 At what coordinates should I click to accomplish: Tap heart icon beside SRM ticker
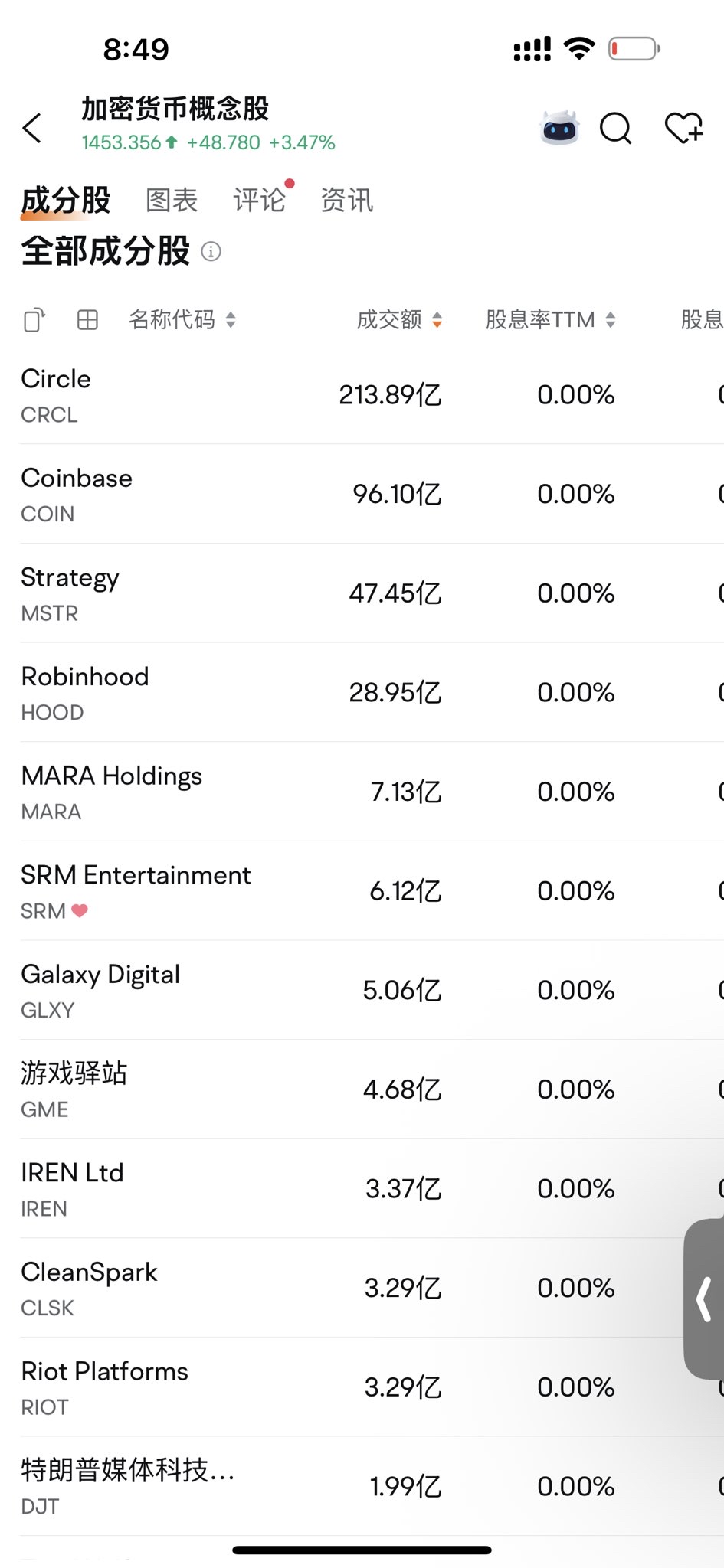[x=80, y=910]
